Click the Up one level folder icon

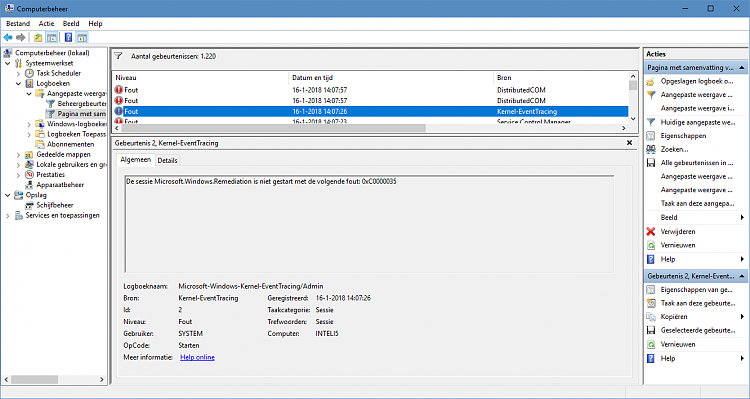click(38, 37)
